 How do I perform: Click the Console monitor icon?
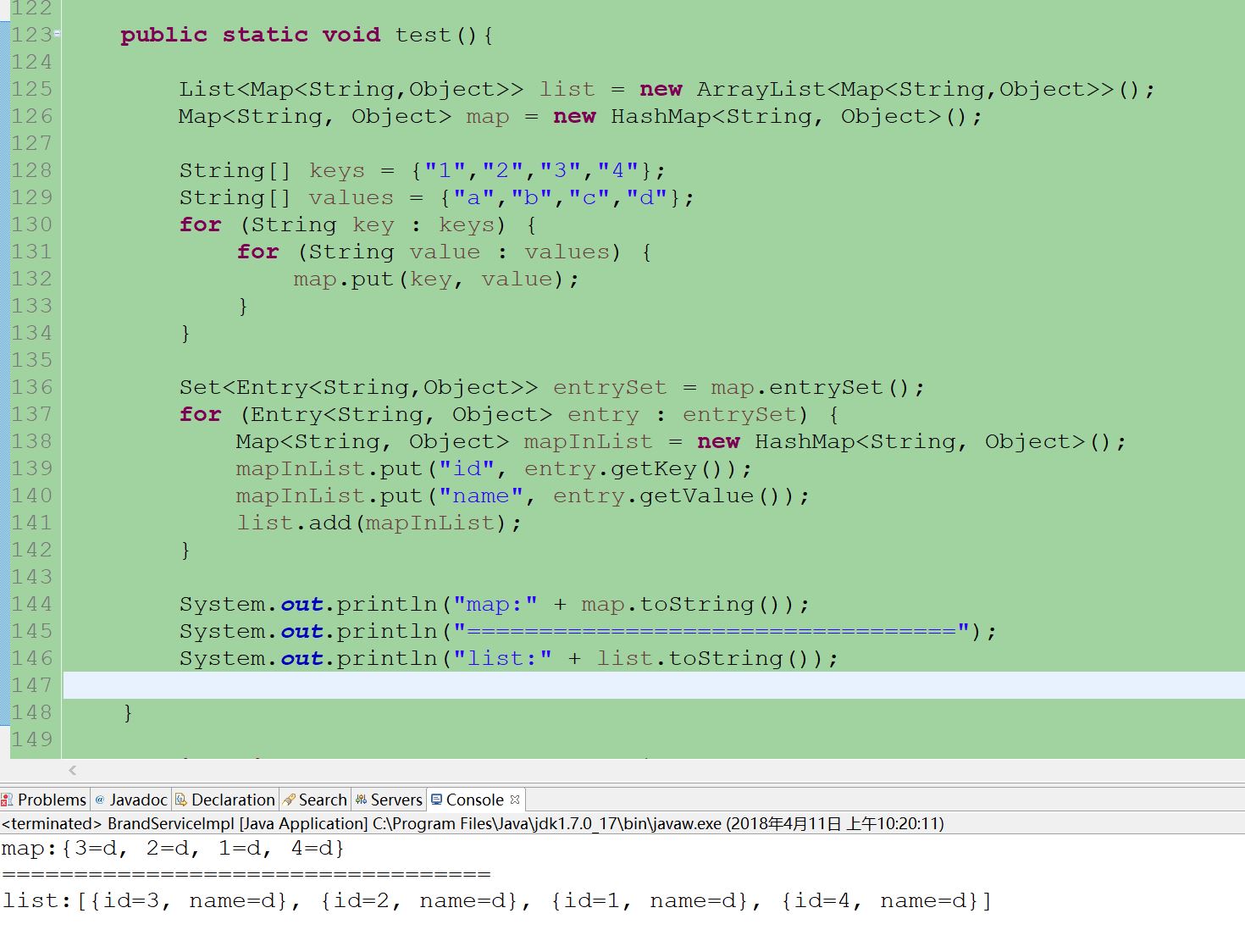pos(437,800)
